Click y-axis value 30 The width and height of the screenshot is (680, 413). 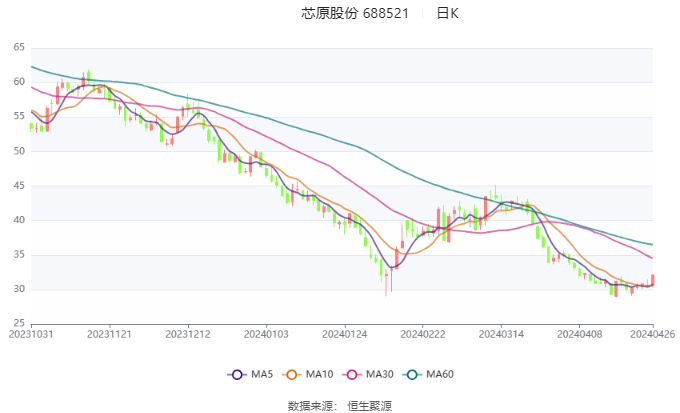click(19, 288)
